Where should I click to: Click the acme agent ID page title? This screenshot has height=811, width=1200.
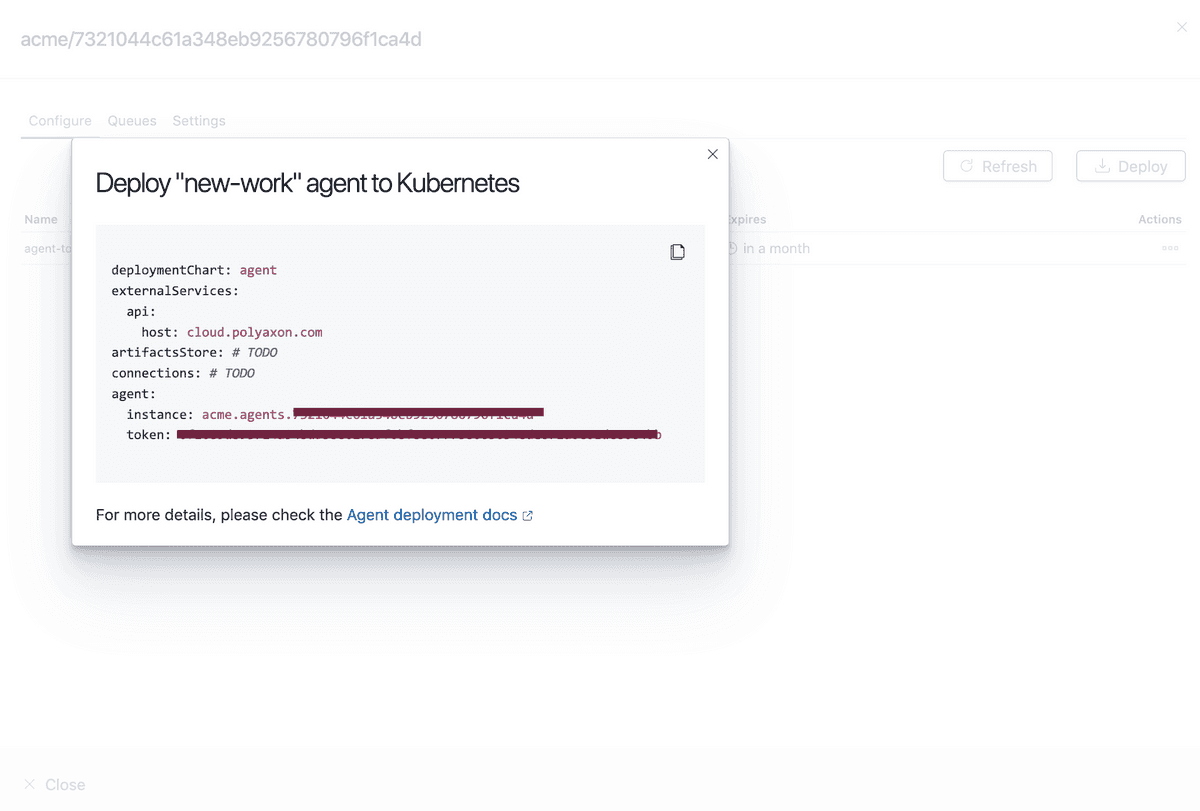pyautogui.click(x=221, y=39)
